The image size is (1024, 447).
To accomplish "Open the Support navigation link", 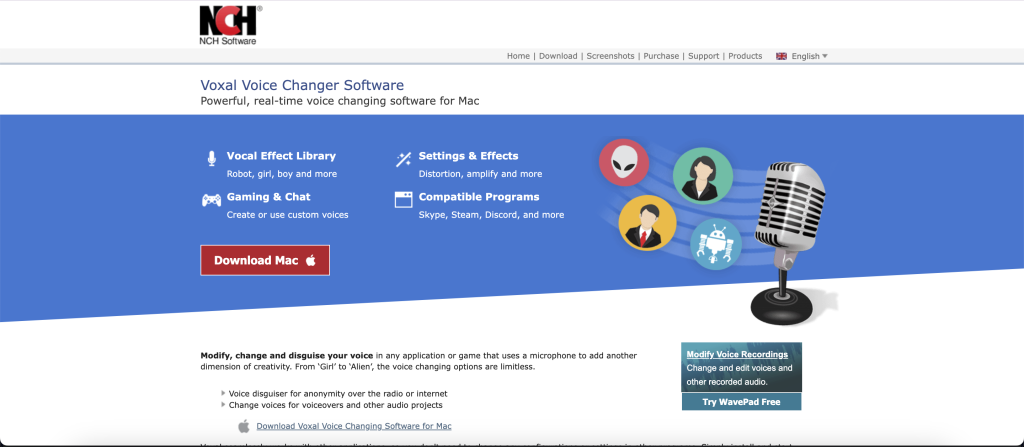I will tap(703, 56).
